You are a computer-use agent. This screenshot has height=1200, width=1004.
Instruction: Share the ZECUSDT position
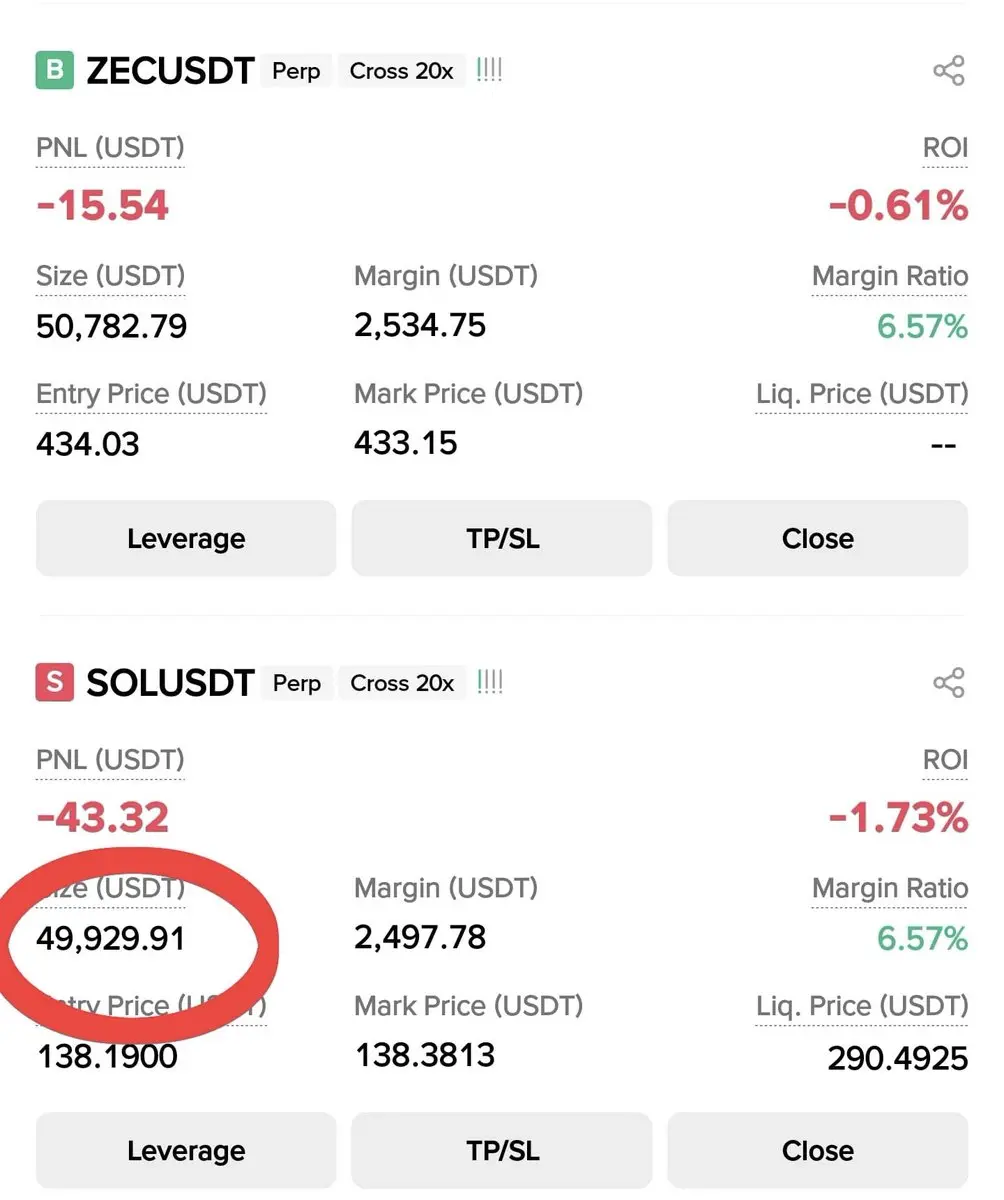tap(948, 71)
